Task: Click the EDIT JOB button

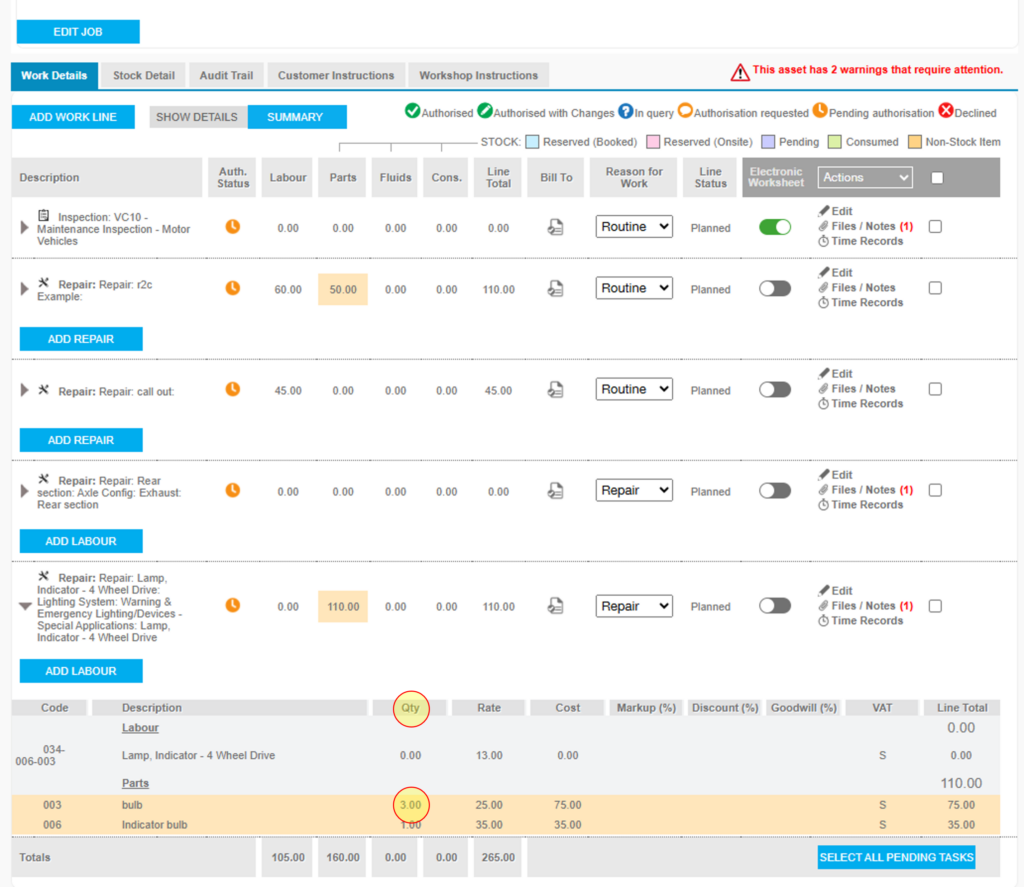Action: pos(78,31)
